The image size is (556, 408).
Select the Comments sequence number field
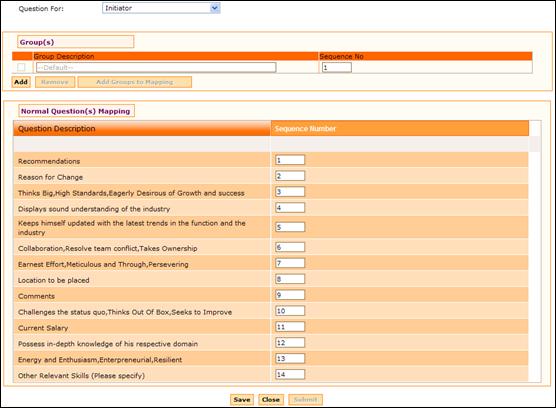click(290, 295)
